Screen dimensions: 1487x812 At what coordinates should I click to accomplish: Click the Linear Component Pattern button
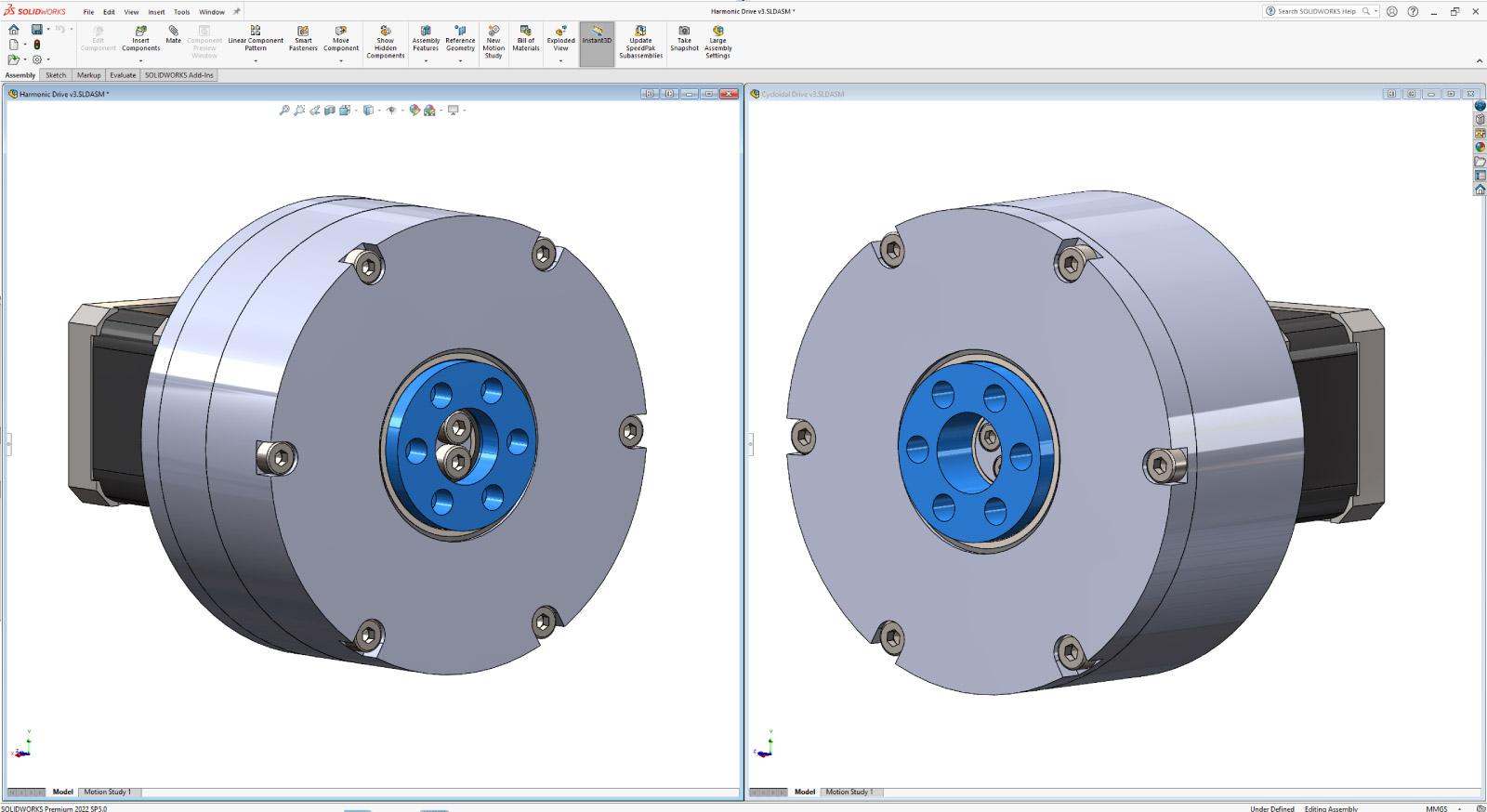(x=256, y=32)
